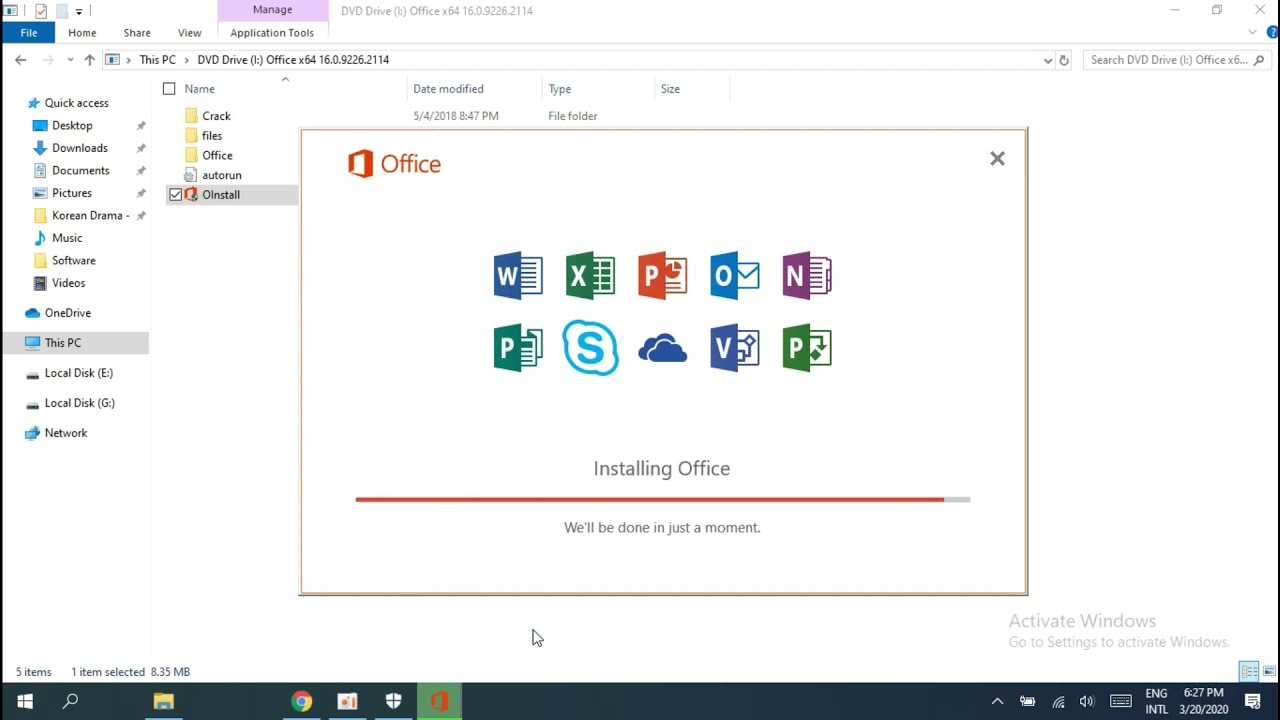This screenshot has height=720, width=1280.
Task: Click the Office logo in the installer
Action: pos(394,164)
